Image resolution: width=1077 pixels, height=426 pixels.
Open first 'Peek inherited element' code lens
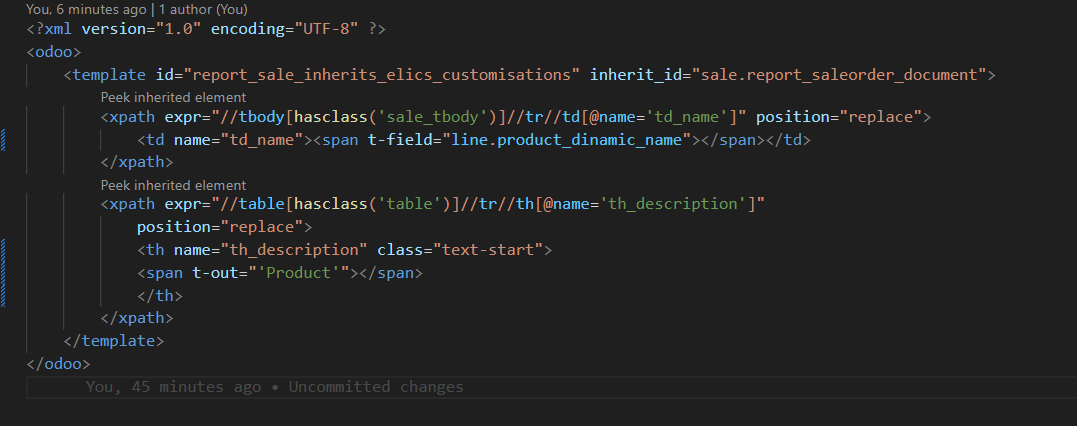click(173, 98)
